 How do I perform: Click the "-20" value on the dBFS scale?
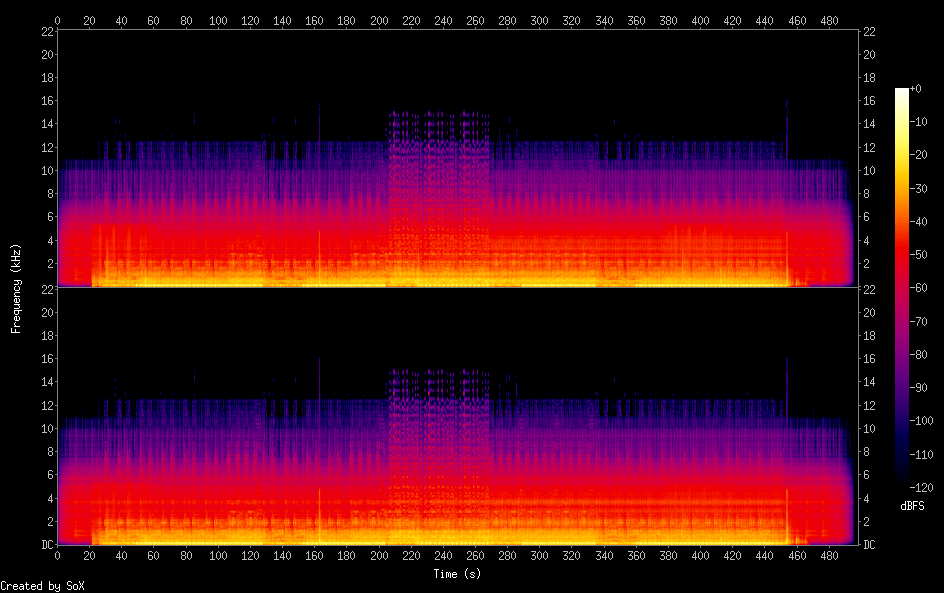tap(918, 155)
